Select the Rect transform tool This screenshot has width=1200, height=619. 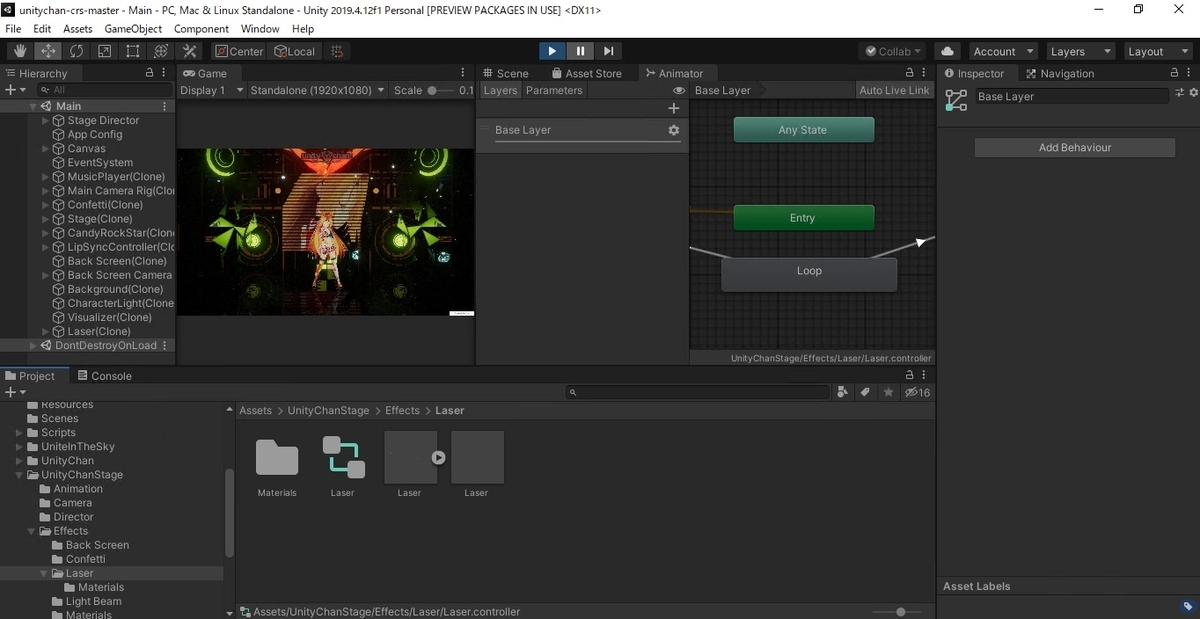tap(132, 51)
